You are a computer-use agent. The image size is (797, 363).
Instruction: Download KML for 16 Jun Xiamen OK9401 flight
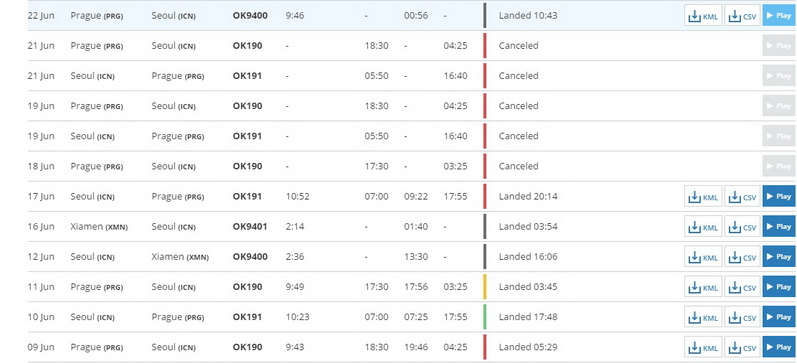click(703, 226)
